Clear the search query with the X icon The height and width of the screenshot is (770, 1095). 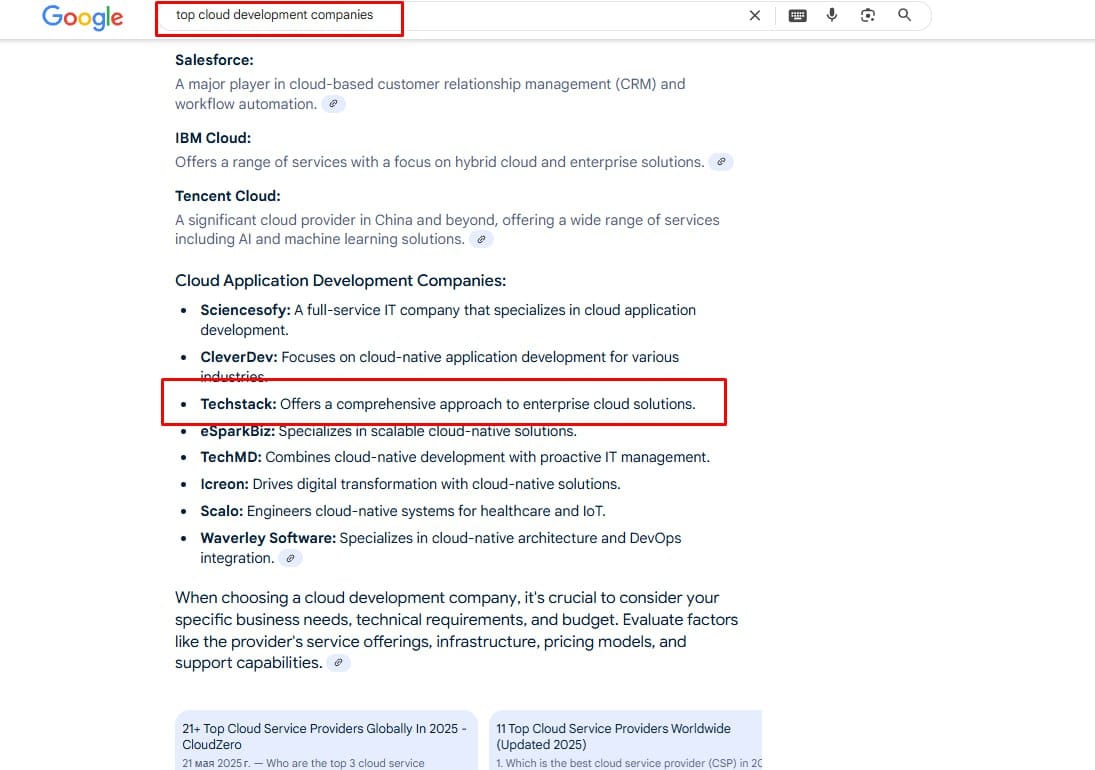755,15
